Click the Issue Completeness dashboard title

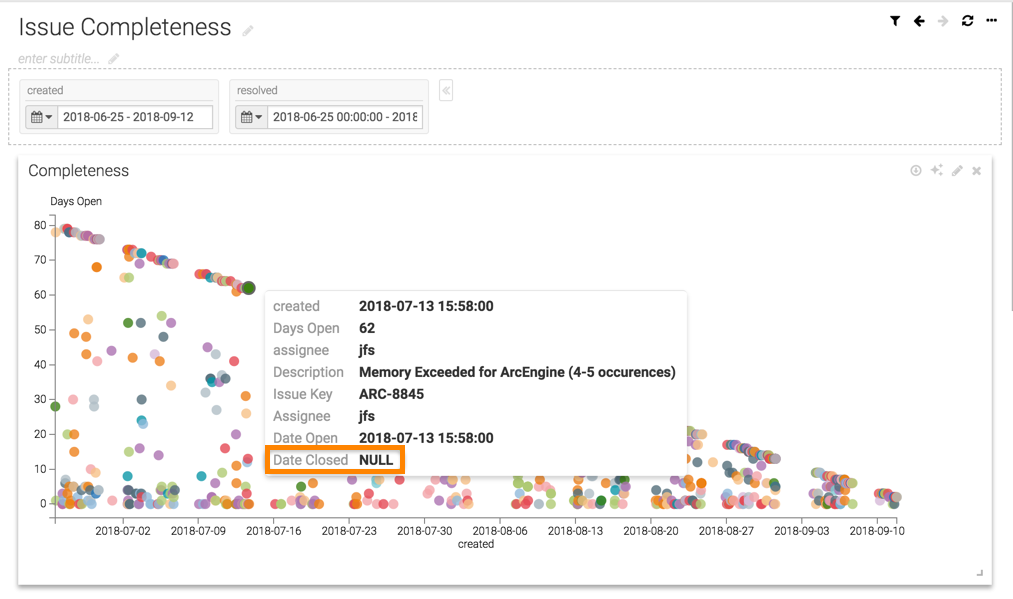[125, 28]
